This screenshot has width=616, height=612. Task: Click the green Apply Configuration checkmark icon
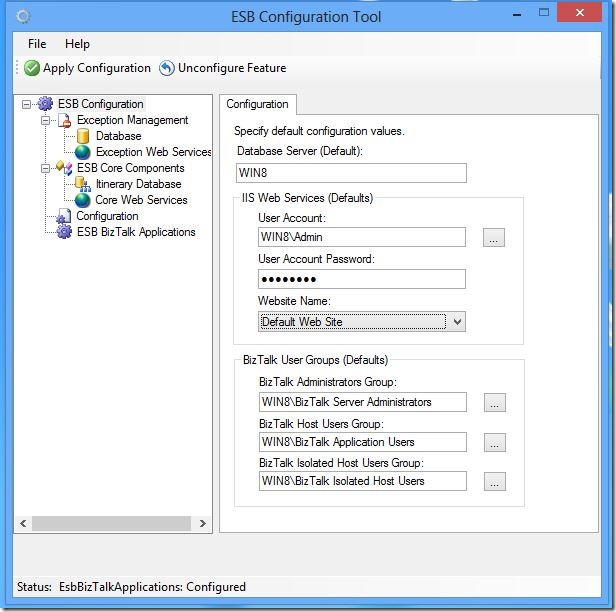click(32, 68)
